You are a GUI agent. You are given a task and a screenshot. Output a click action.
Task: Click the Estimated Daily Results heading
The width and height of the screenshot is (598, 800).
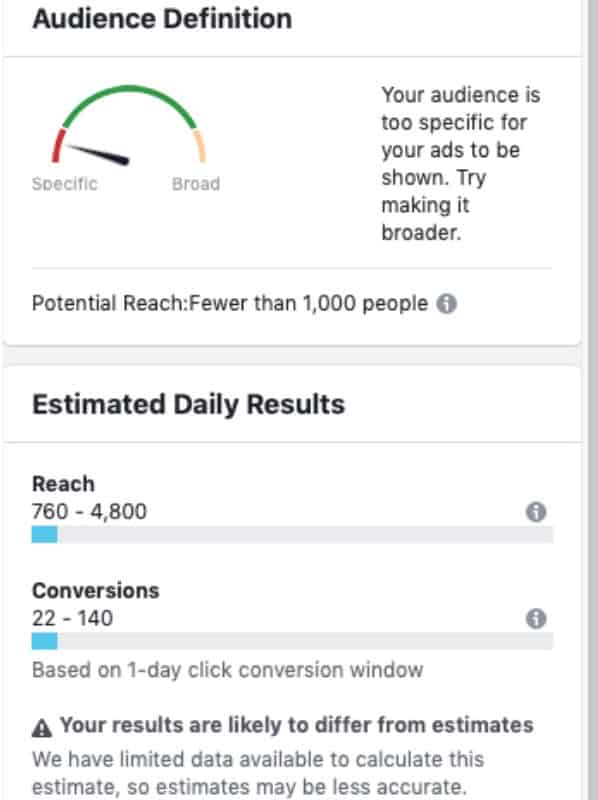[x=188, y=405]
